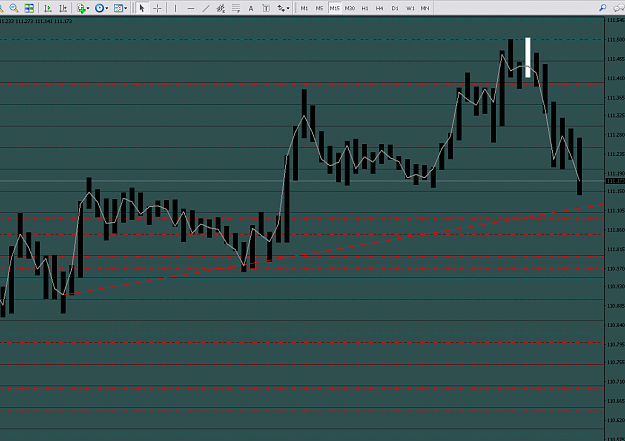This screenshot has height=441, width=625.
Task: Expand the Periods dropdown arrow
Action: [x=106, y=8]
